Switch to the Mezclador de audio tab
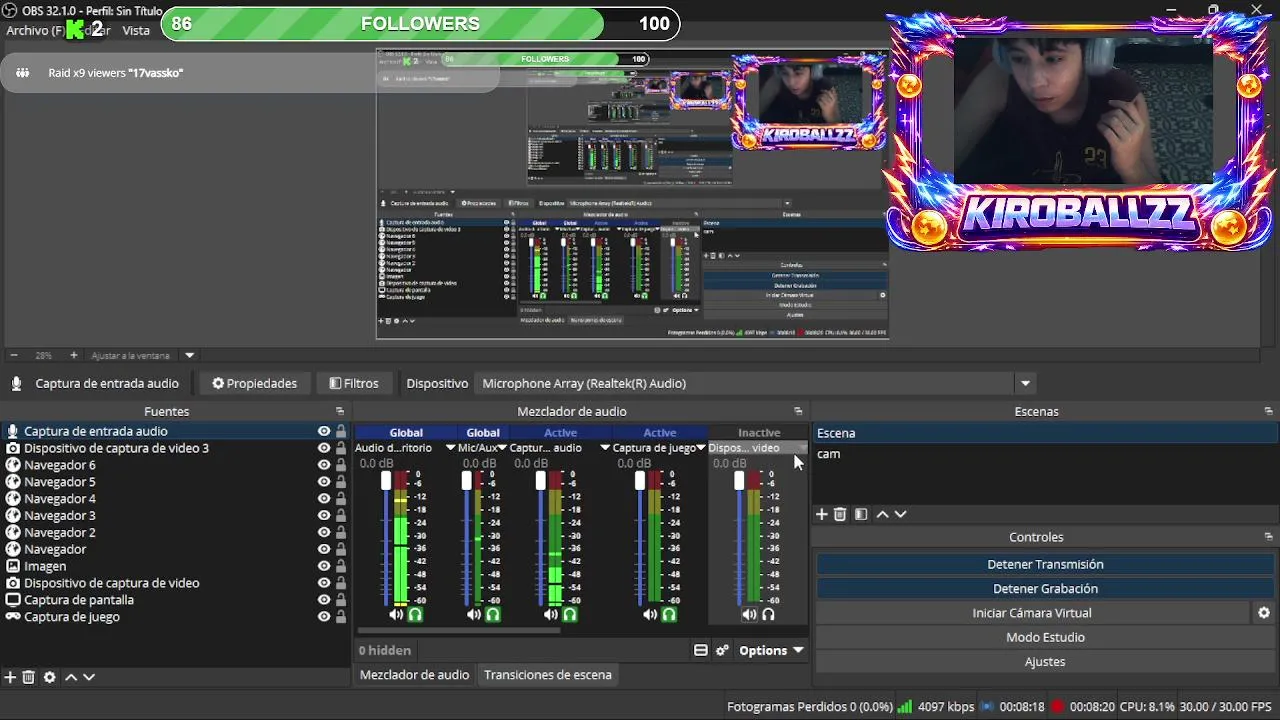This screenshot has width=1280, height=720. tap(414, 675)
